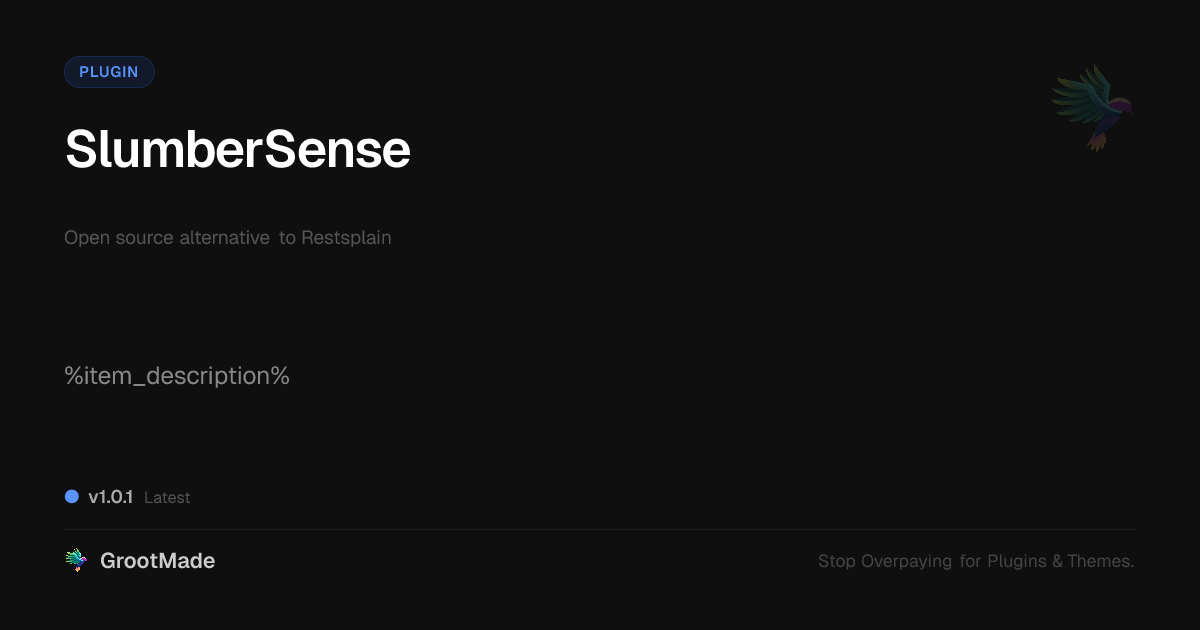
Task: Open the GrootMade brand name link
Action: point(157,561)
